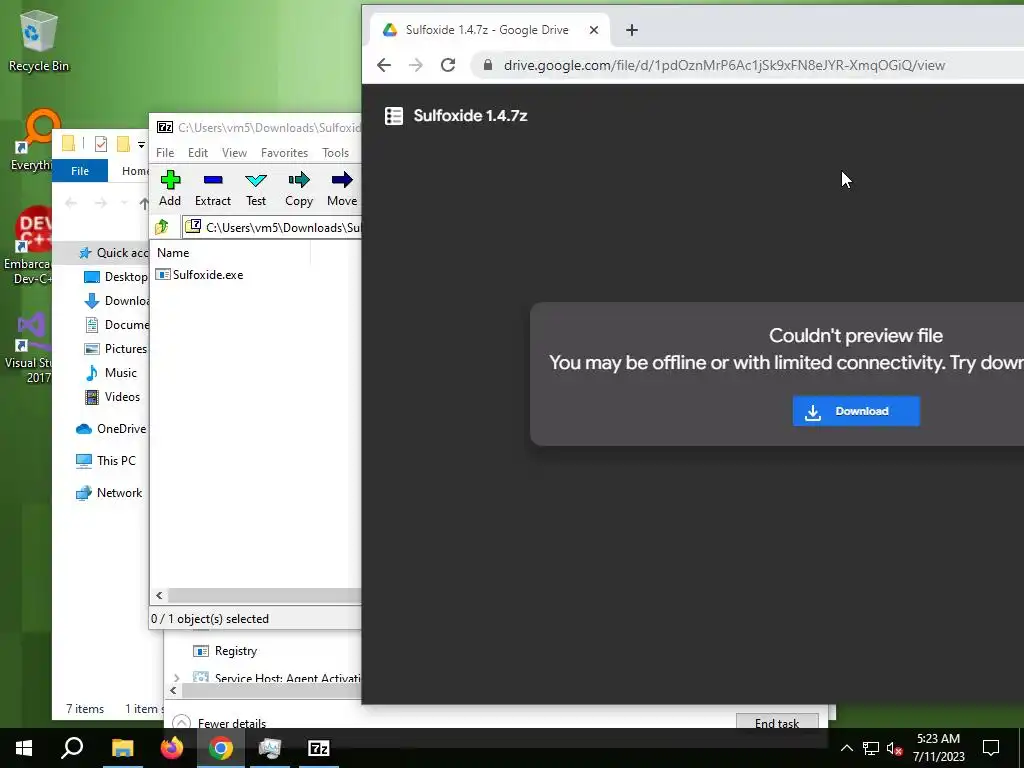
Task: Select the Everything search desktop shortcut
Action: pyautogui.click(x=31, y=140)
